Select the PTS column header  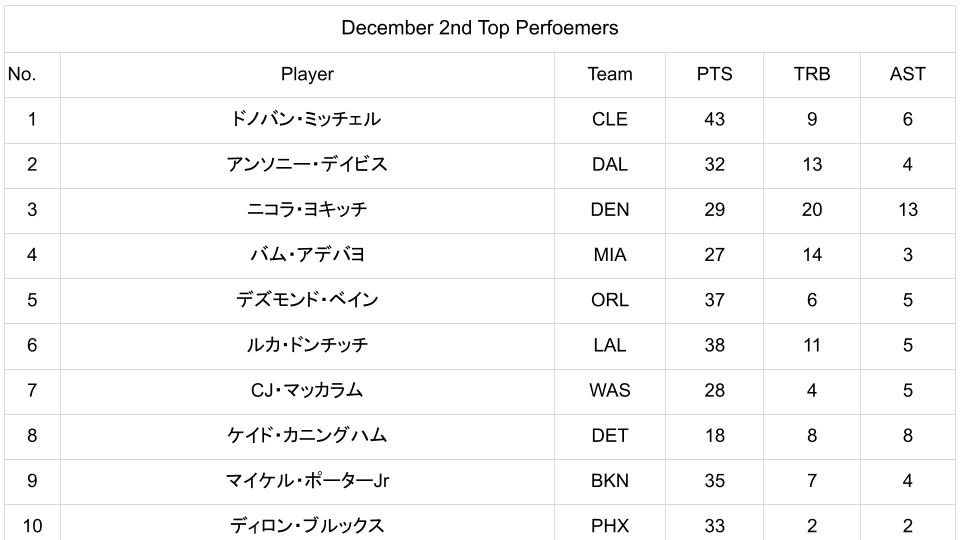[714, 74]
